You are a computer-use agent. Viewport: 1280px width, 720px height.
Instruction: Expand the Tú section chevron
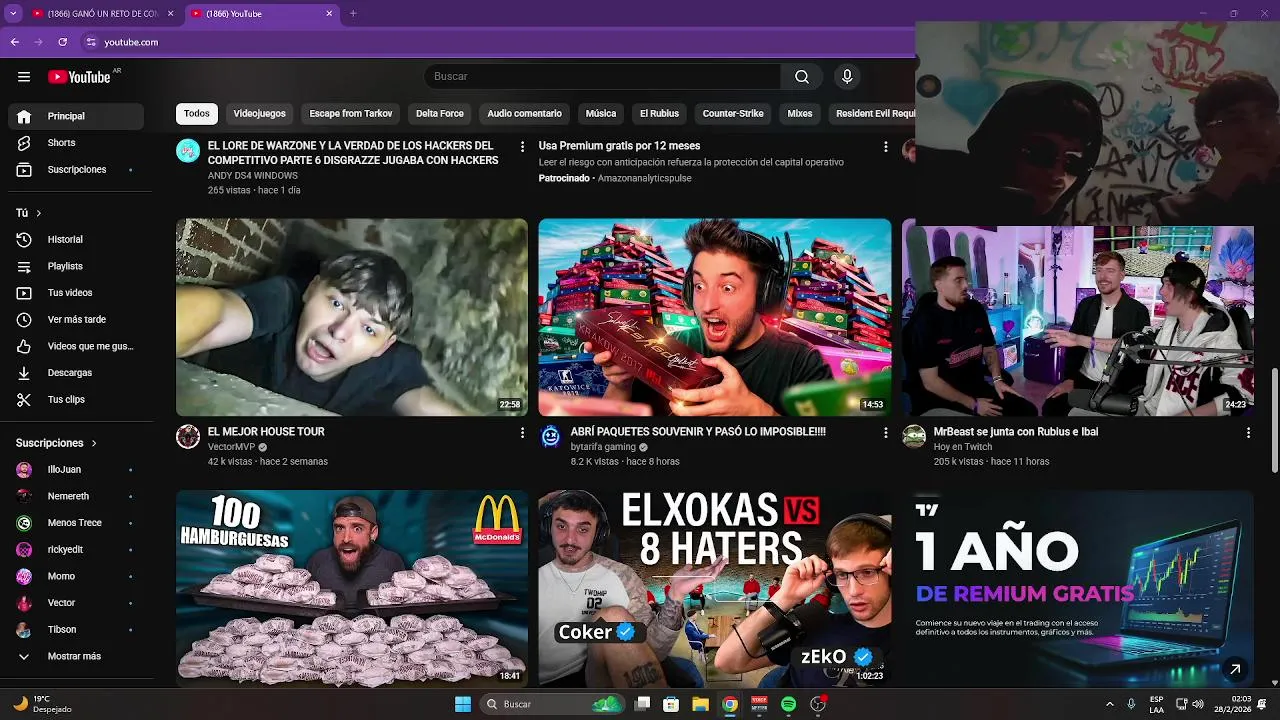pyautogui.click(x=39, y=213)
